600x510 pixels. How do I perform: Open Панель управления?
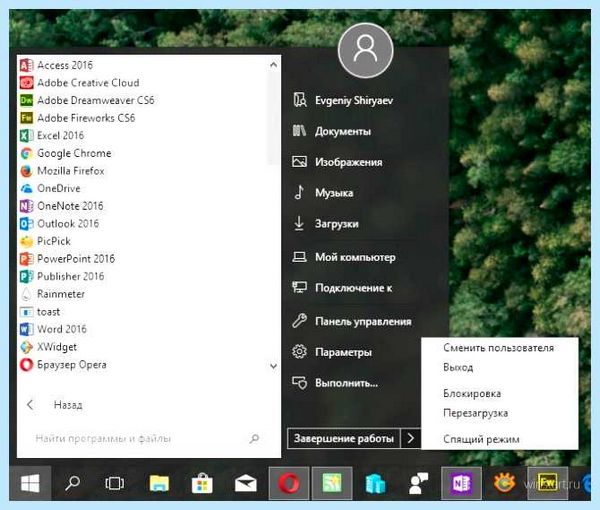coord(352,321)
